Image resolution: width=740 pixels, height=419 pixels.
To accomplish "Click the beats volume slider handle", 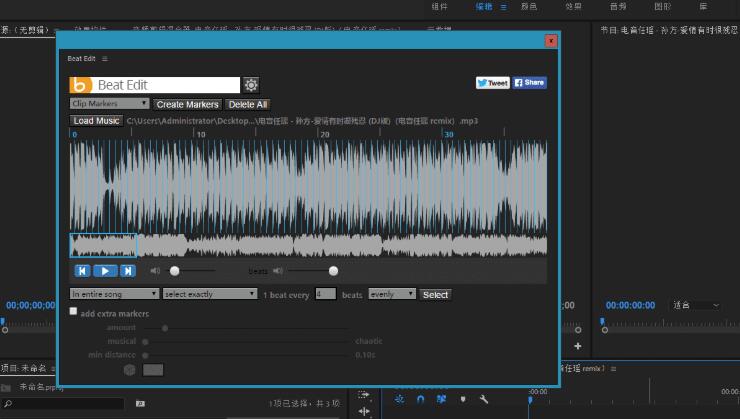I will click(x=333, y=270).
